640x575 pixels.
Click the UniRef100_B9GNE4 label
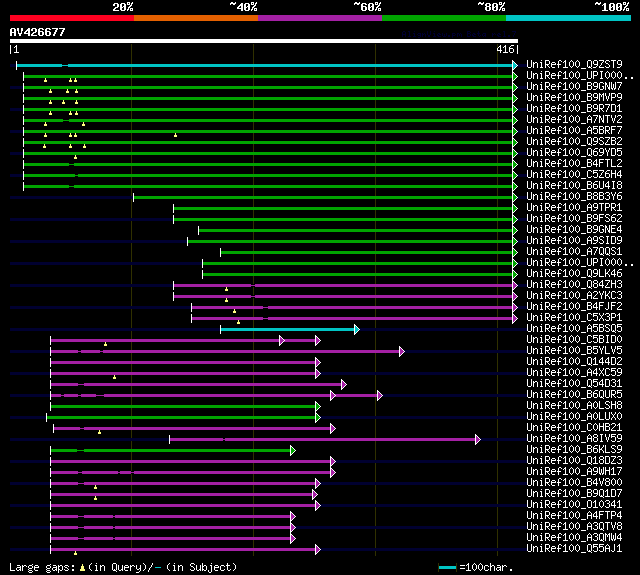click(574, 230)
